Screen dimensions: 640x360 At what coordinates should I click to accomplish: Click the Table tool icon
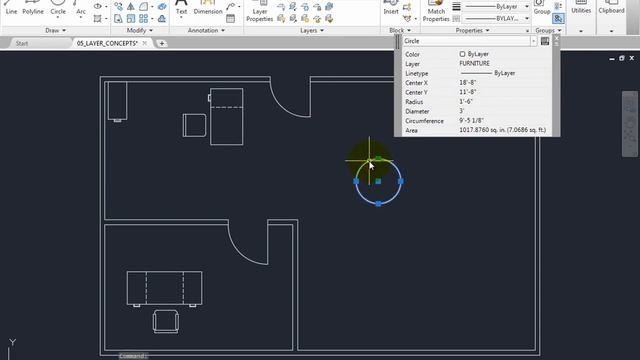[x=230, y=18]
